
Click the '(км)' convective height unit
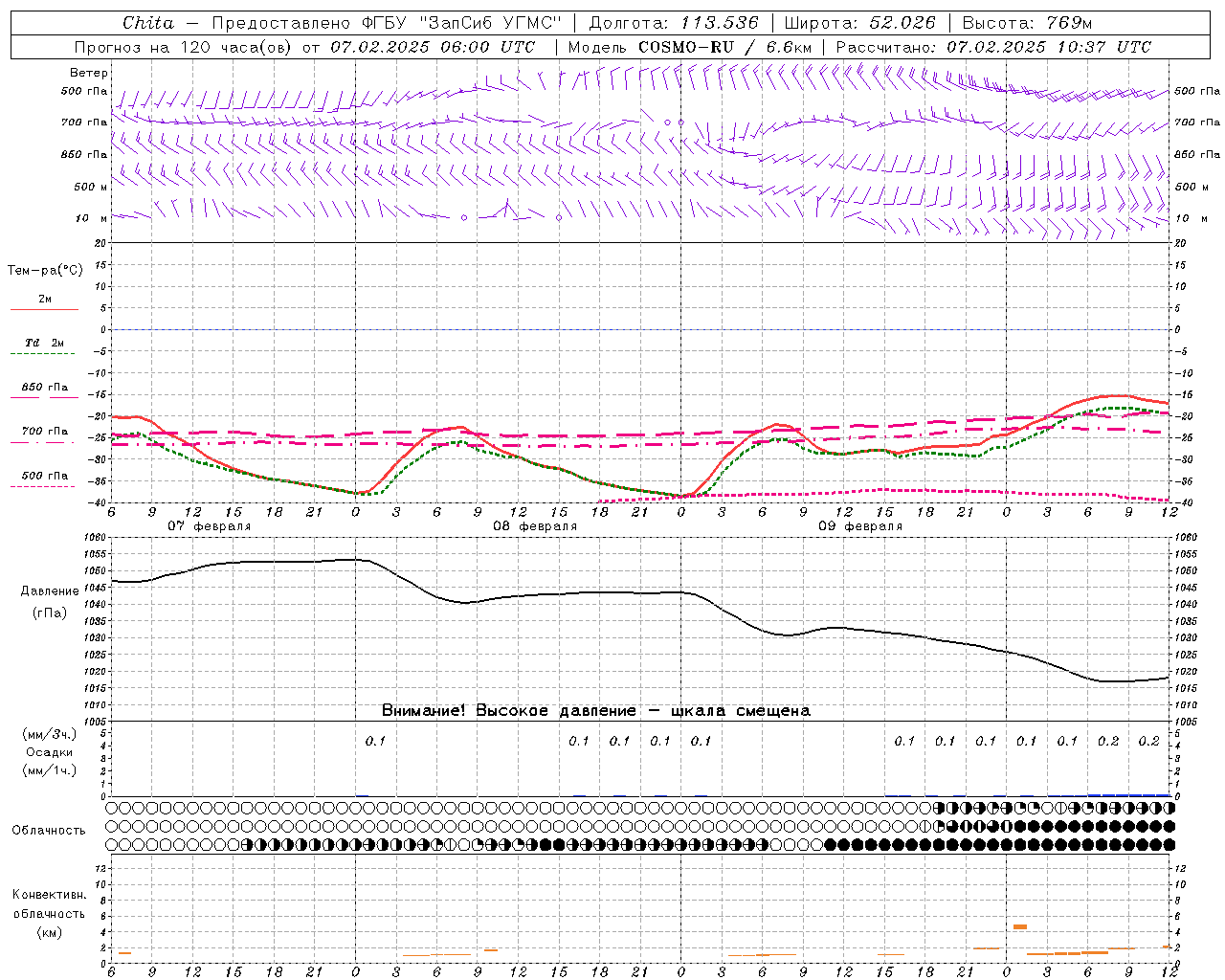pos(49,931)
